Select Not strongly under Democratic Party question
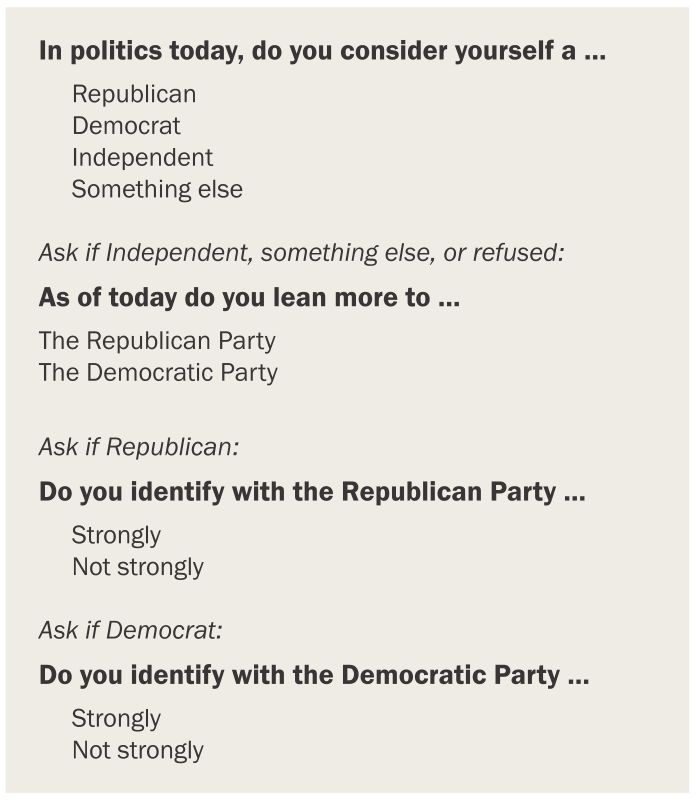Screen dimensions: 700x800 point(137,750)
